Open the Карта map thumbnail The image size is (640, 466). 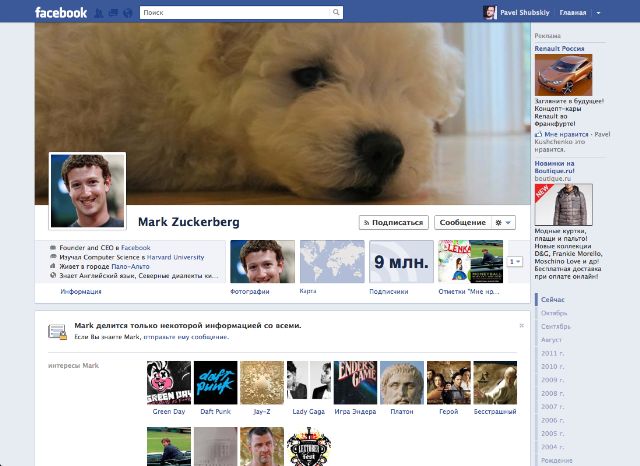point(332,262)
